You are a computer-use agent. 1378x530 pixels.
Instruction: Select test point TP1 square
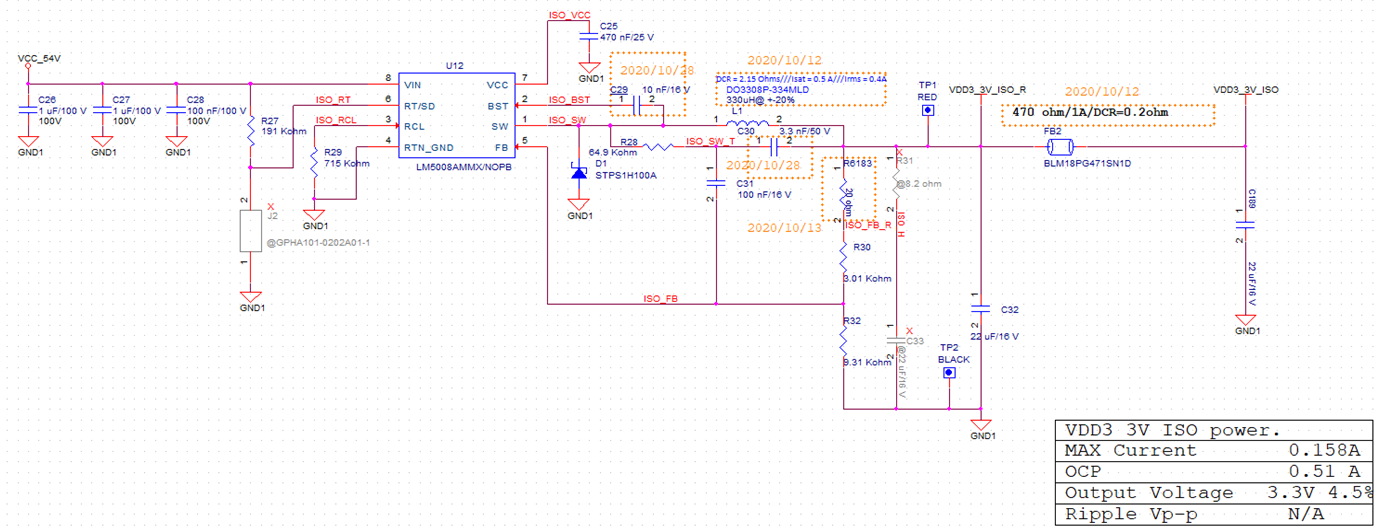pyautogui.click(x=927, y=110)
